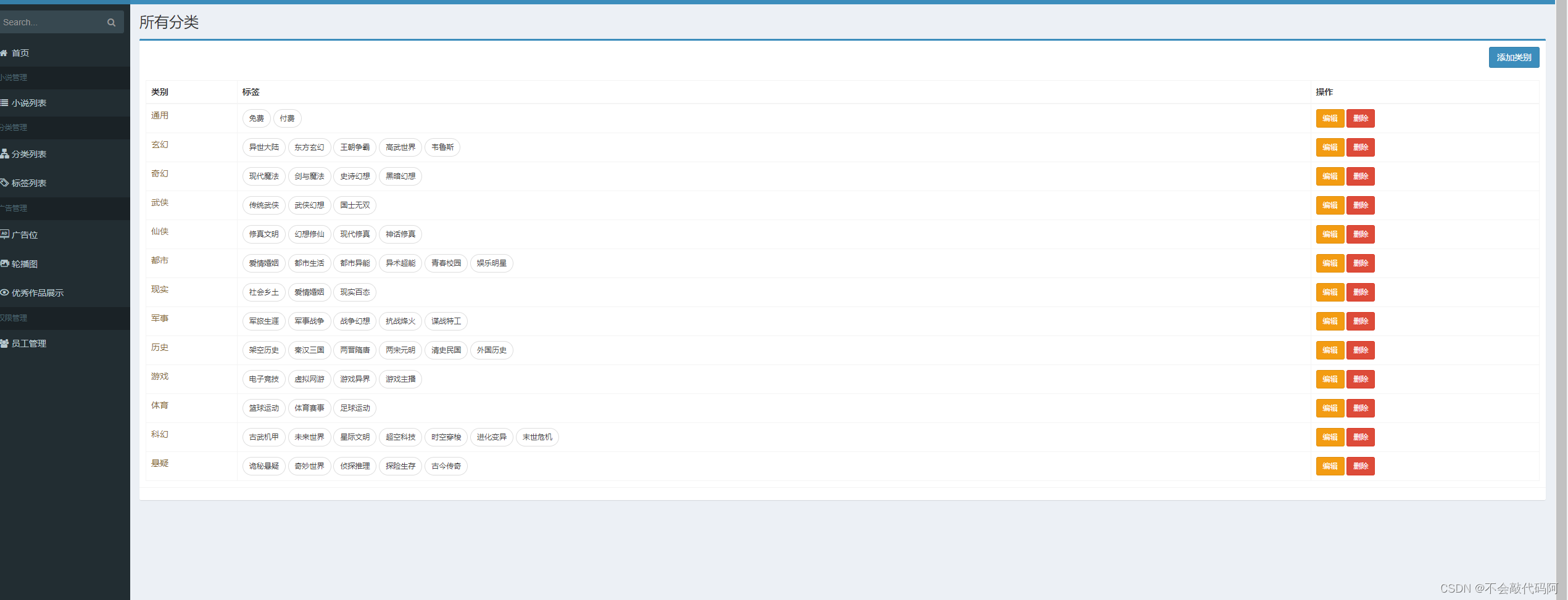
Task: Click the 东方玄幻 tag
Action: [309, 147]
